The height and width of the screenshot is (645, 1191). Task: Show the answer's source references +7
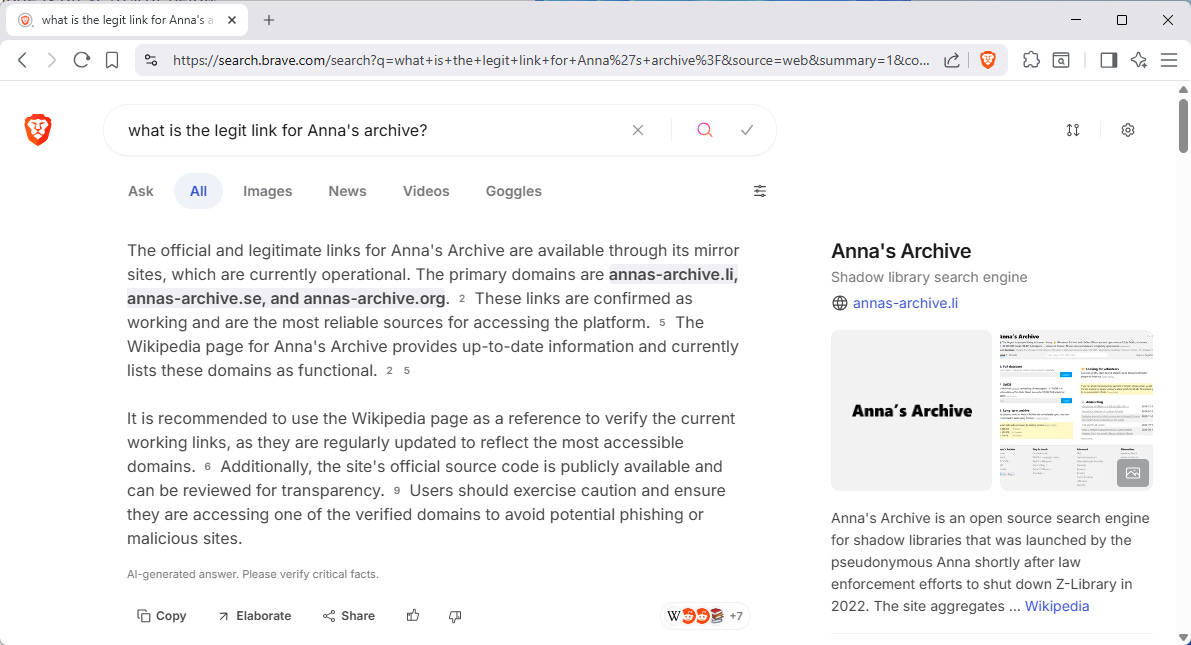(706, 615)
